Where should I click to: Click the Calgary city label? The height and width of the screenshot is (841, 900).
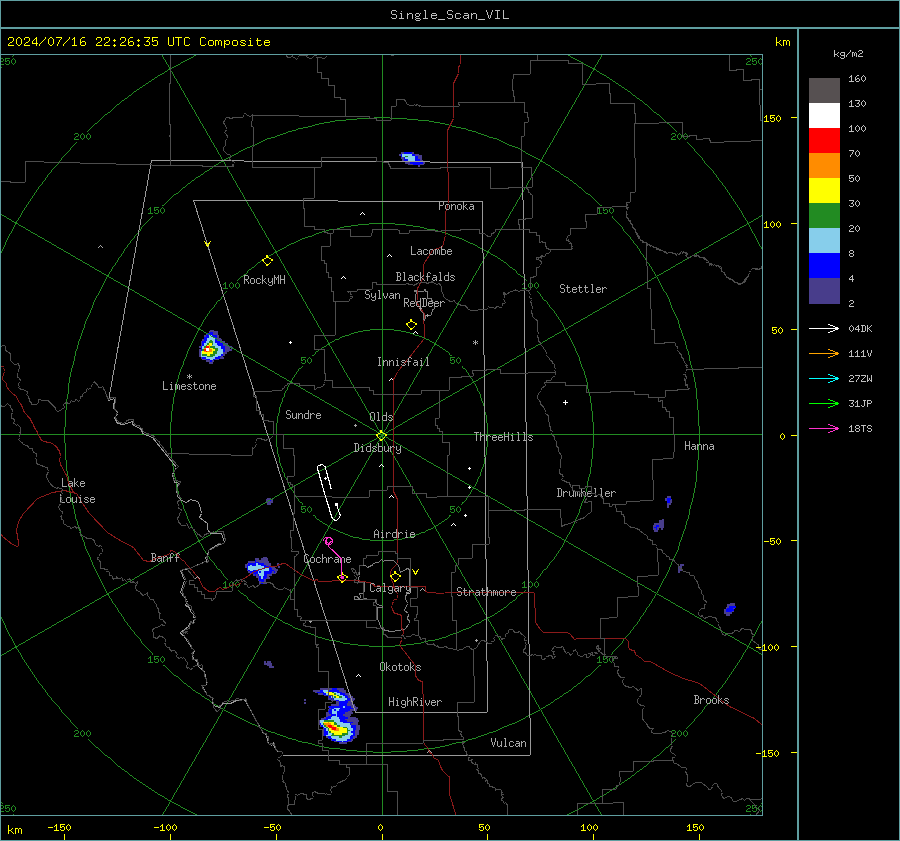pyautogui.click(x=390, y=588)
